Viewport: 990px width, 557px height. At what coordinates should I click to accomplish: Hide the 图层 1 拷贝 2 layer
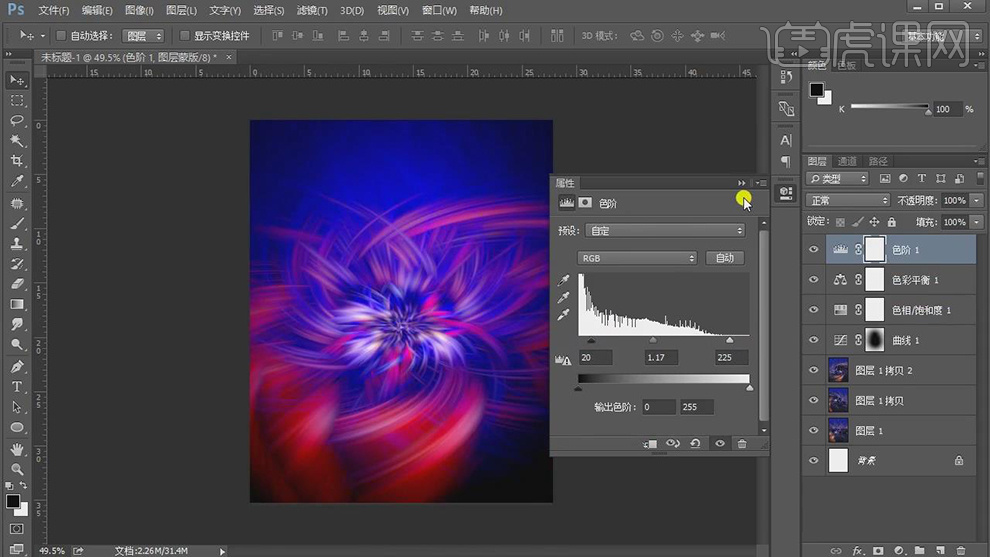pos(813,370)
